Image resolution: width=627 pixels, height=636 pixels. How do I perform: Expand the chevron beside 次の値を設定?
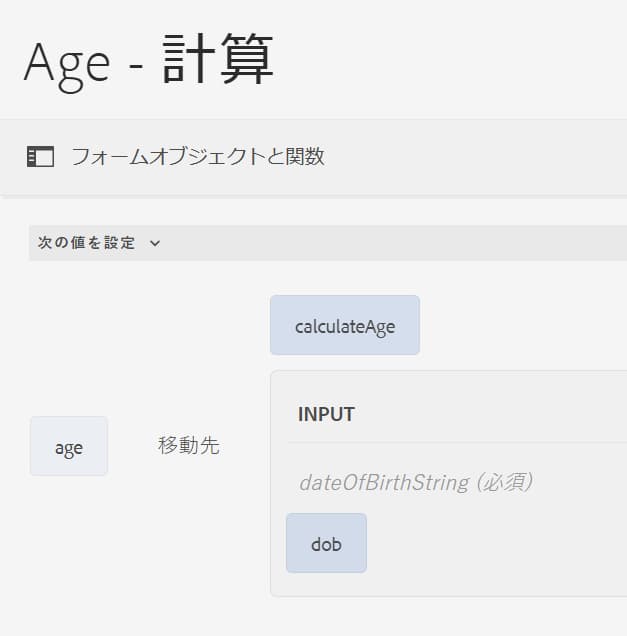point(155,242)
